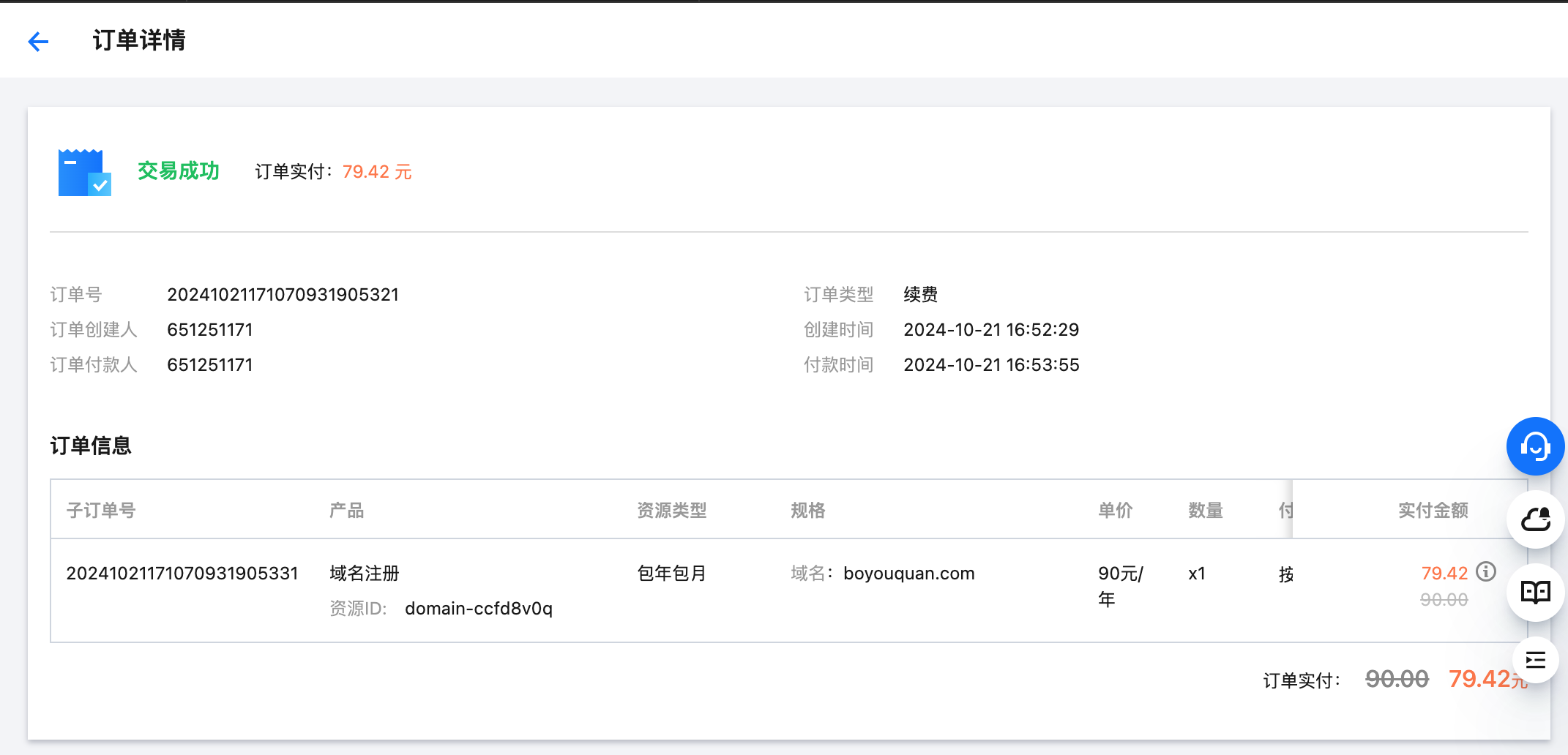This screenshot has height=755, width=1568.
Task: Click the back arrow to leave order details
Action: point(38,42)
